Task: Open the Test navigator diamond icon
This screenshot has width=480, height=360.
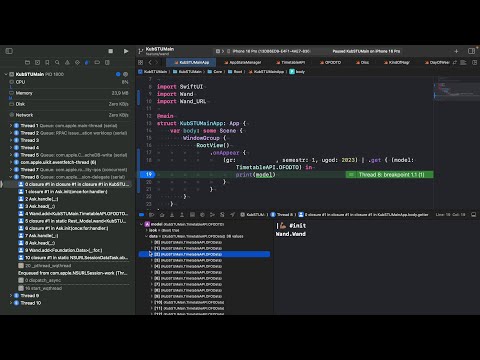Action: (x=77, y=62)
